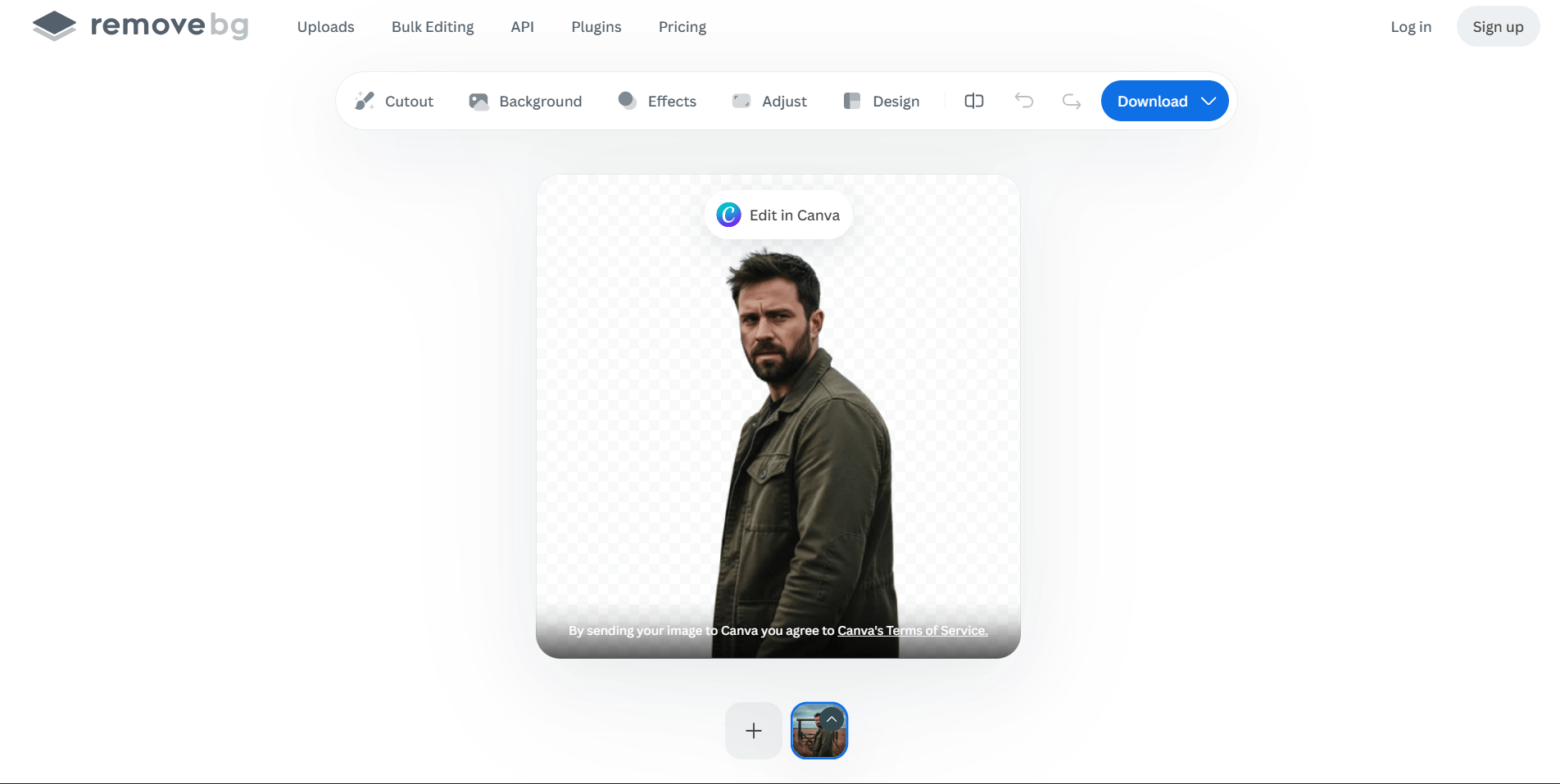The width and height of the screenshot is (1560, 784).
Task: Select the uploaded photo thumbnail
Action: [x=819, y=731]
